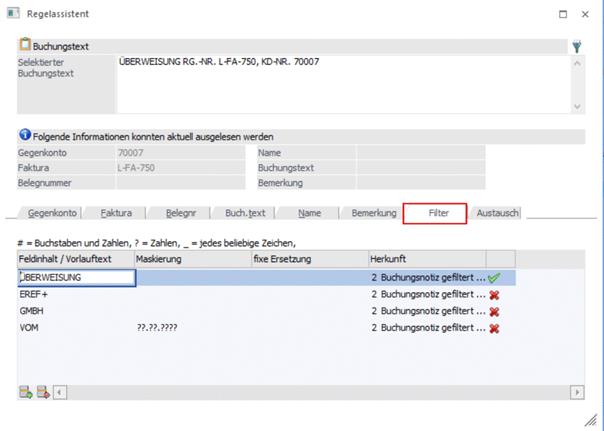Click red X in GMBH row
Viewport: 604px width, 431px height.
pyautogui.click(x=494, y=311)
